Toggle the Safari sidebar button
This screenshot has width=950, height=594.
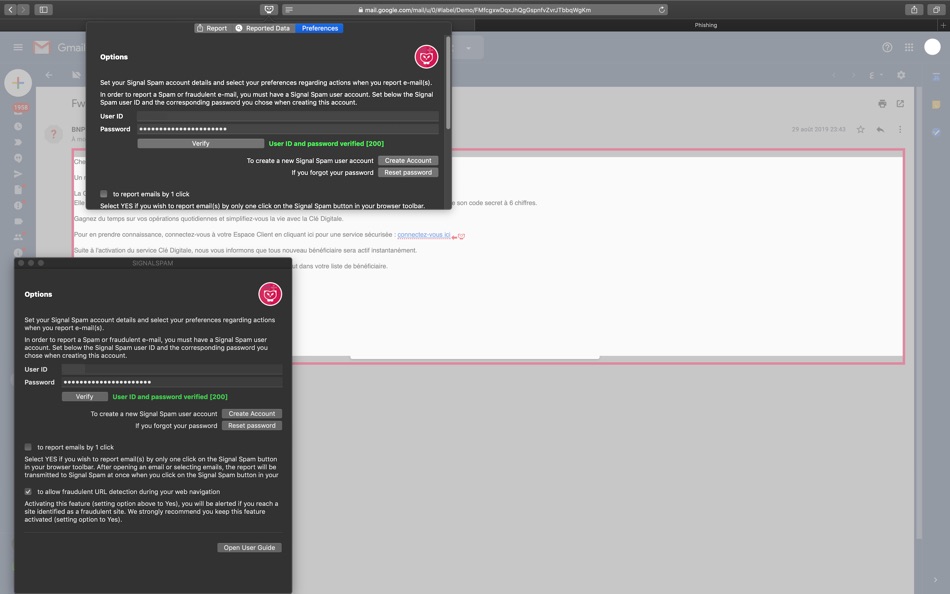(x=44, y=10)
